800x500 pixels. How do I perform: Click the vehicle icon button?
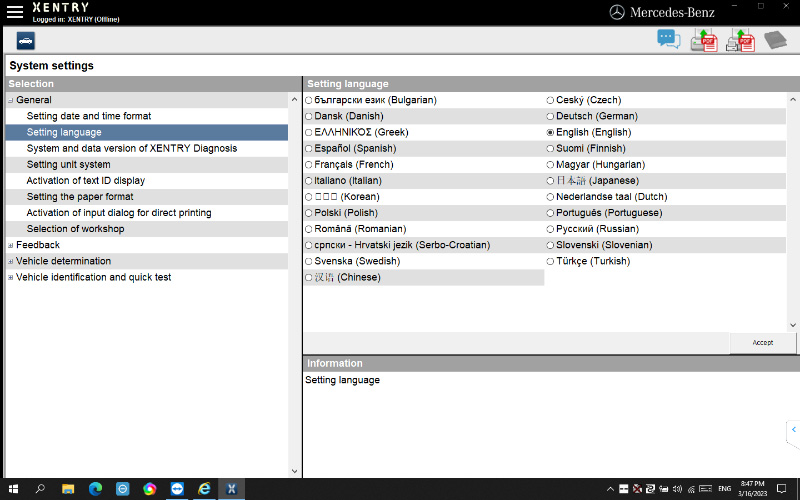(x=26, y=41)
